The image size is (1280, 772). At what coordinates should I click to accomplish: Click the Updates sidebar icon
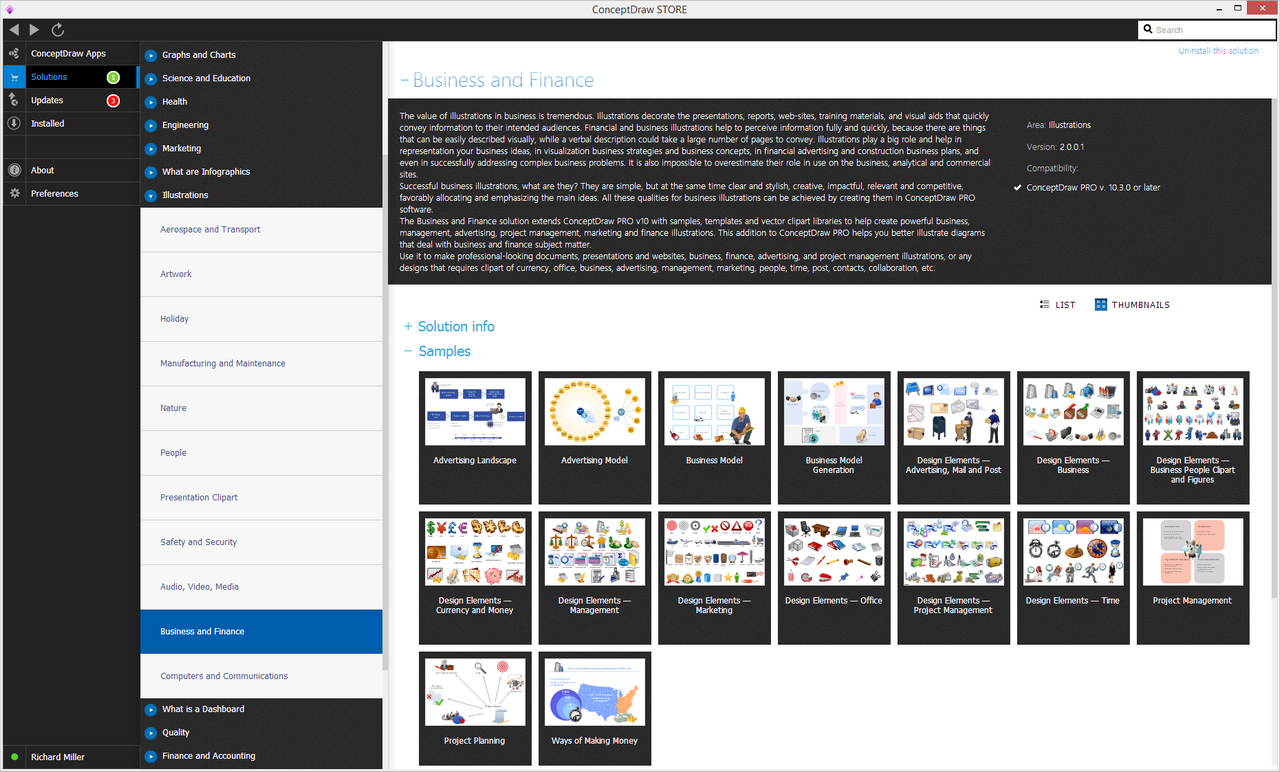pos(14,100)
